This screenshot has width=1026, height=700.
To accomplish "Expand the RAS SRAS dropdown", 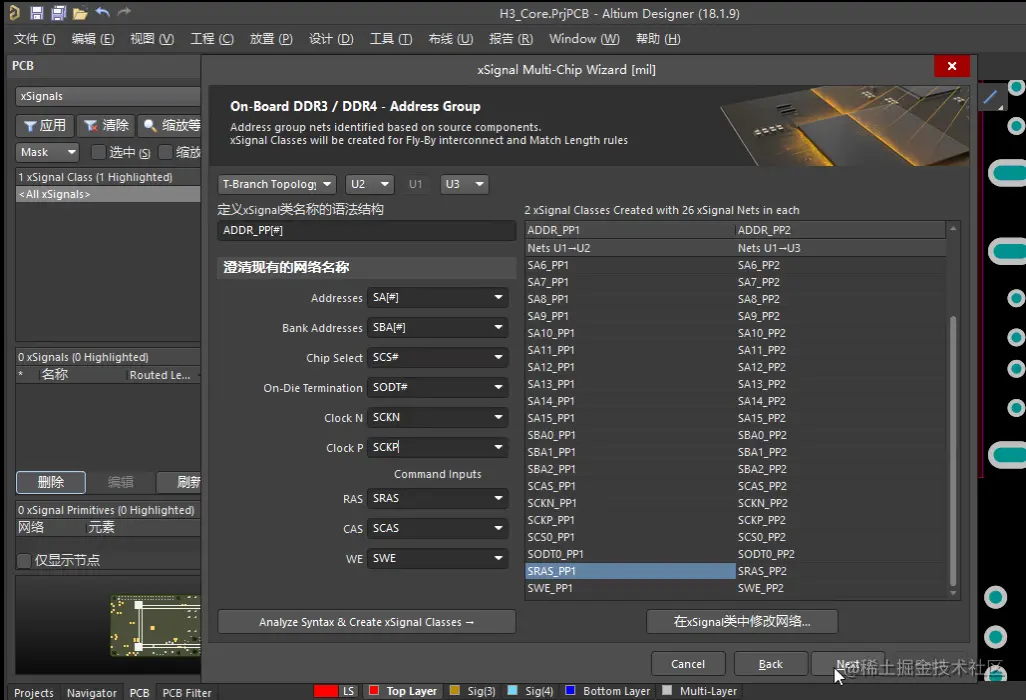I will pos(498,499).
